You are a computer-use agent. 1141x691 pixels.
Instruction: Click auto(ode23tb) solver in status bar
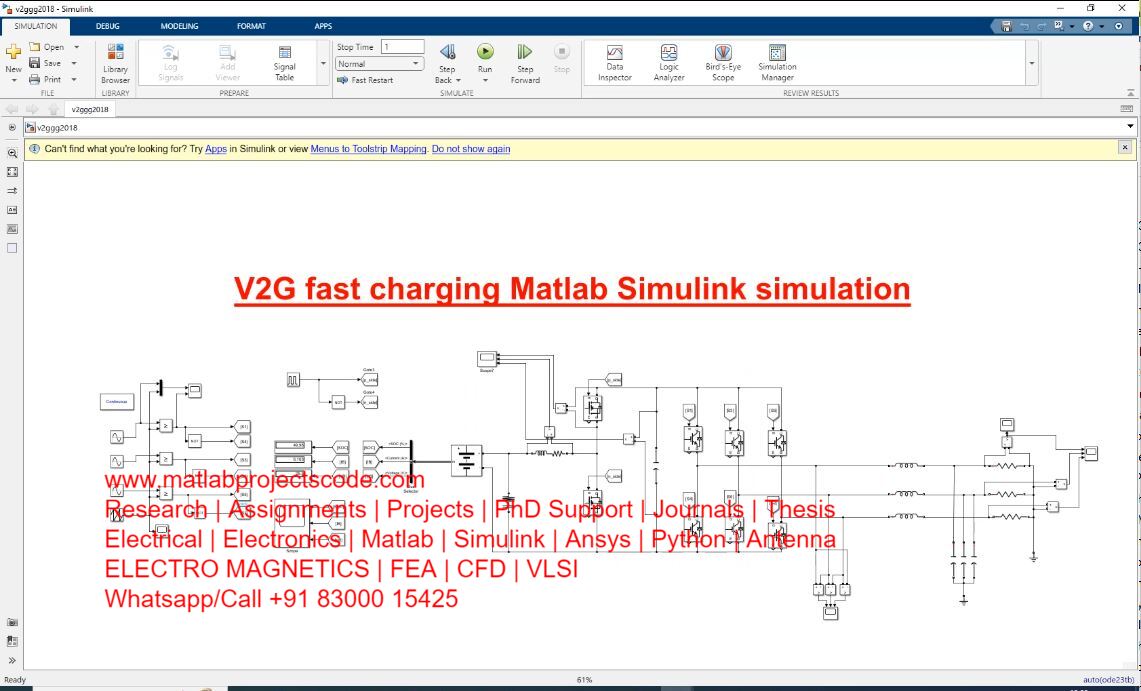pos(1108,680)
